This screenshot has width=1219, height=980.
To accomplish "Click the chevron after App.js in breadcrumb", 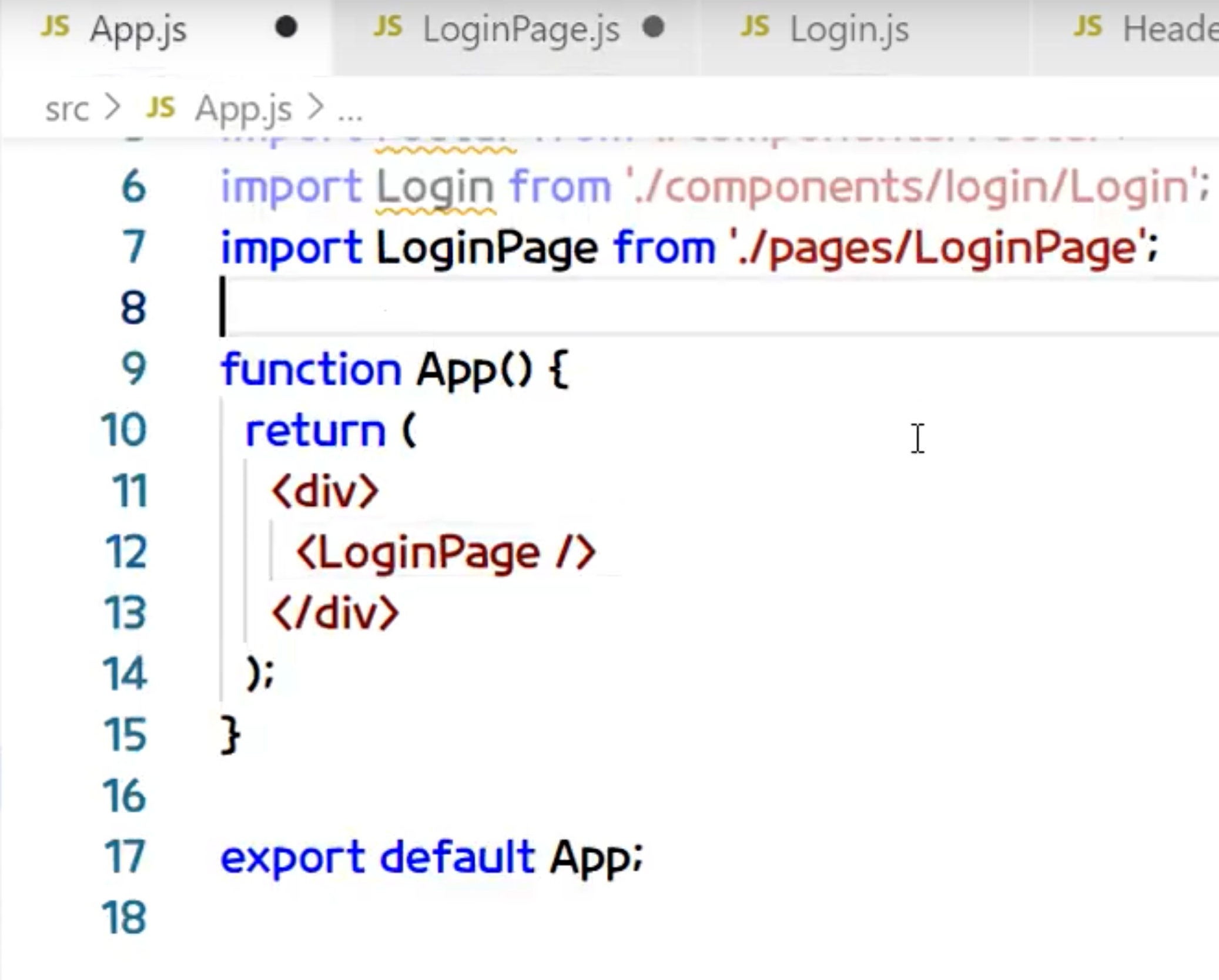I will pos(316,108).
